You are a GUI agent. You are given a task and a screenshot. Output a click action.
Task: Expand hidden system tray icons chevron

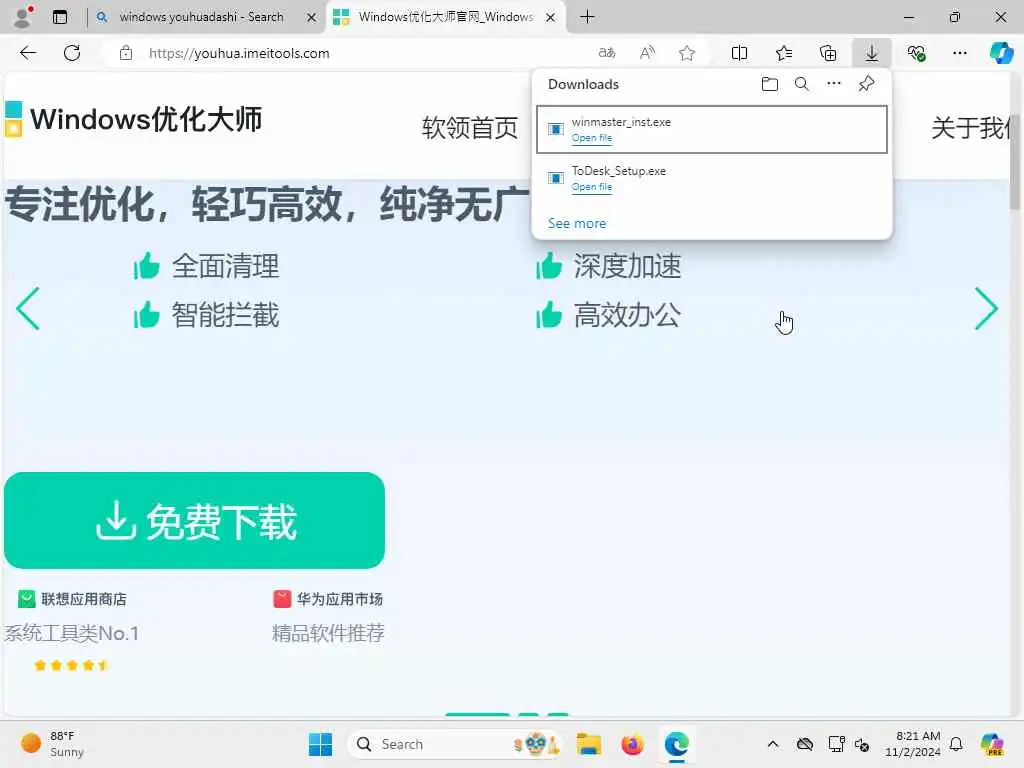coord(773,744)
